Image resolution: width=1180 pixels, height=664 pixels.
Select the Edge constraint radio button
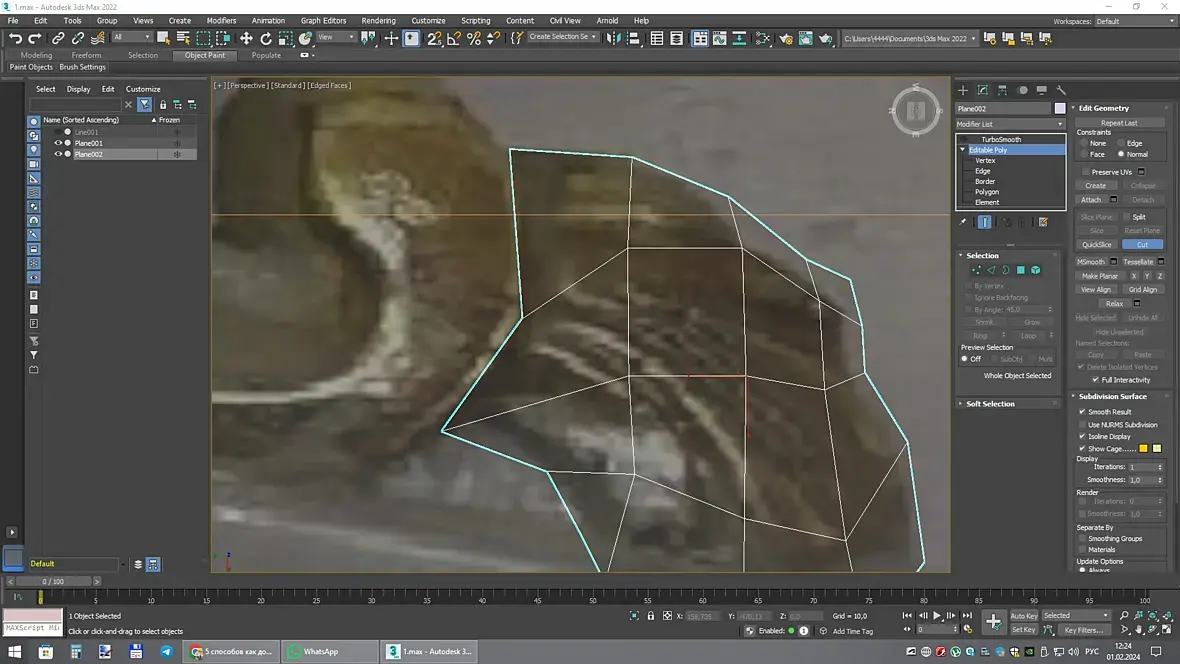tap(1120, 143)
